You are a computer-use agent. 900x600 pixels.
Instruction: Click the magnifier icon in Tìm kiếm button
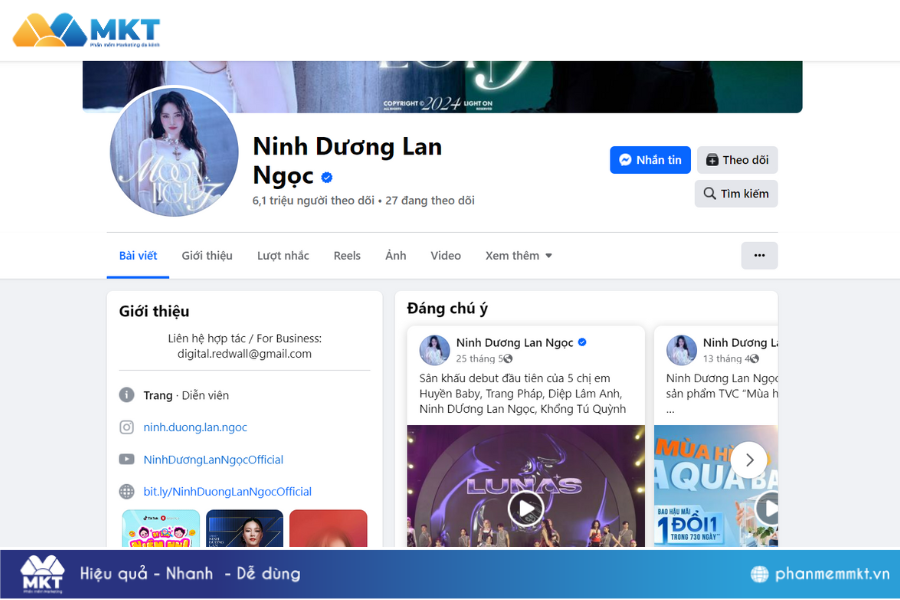click(710, 194)
